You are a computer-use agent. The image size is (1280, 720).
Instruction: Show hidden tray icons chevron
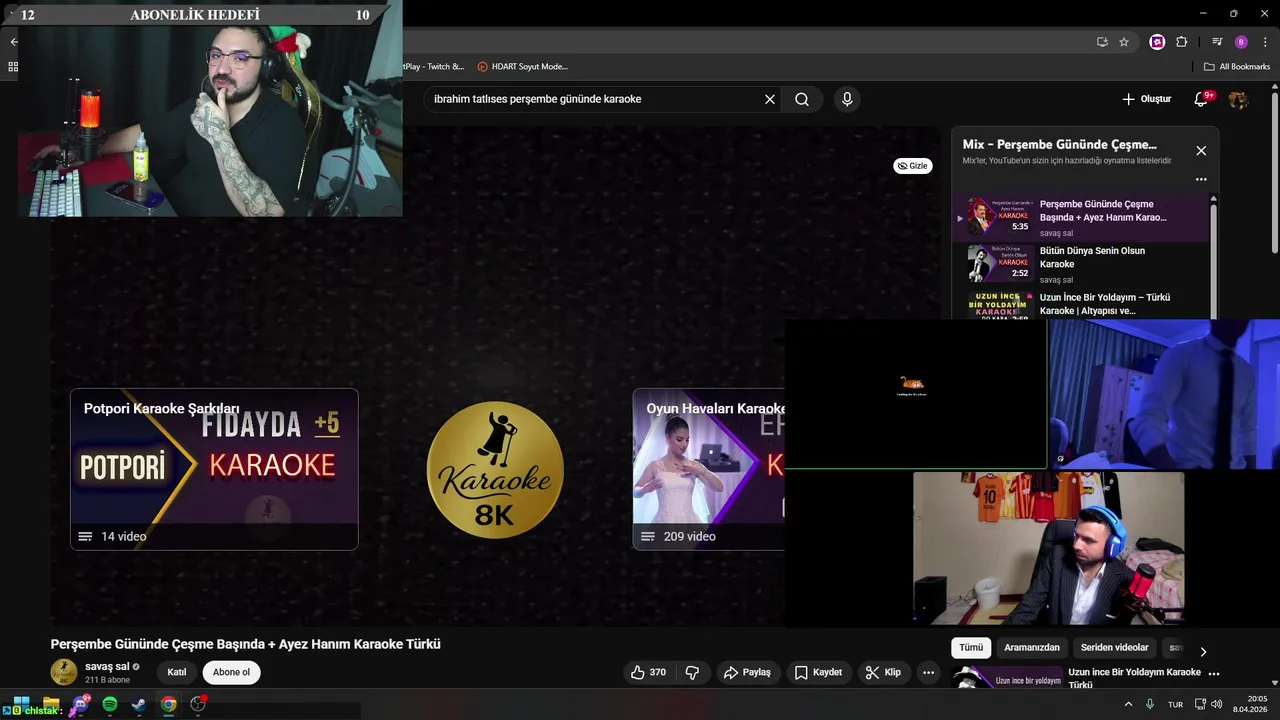pyautogui.click(x=1129, y=704)
